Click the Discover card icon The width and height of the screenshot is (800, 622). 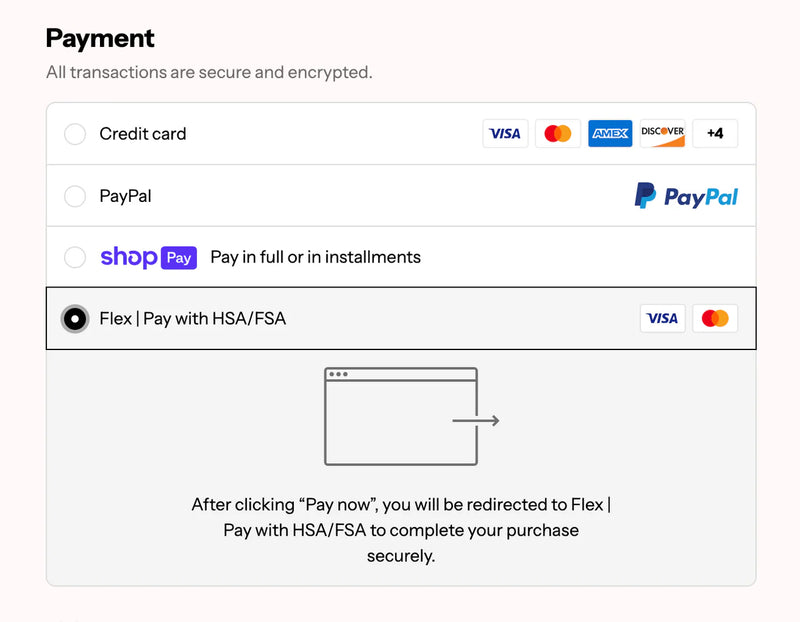click(662, 133)
